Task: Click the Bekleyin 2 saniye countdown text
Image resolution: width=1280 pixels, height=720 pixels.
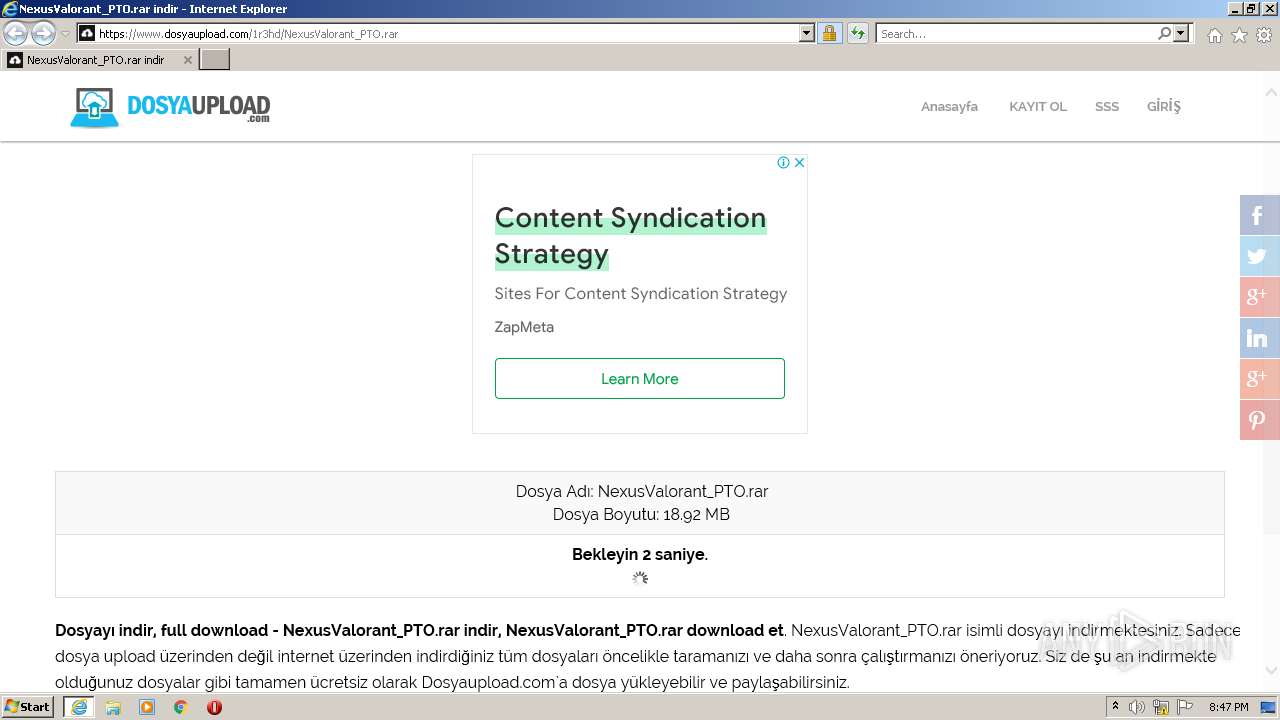Action: pos(640,554)
